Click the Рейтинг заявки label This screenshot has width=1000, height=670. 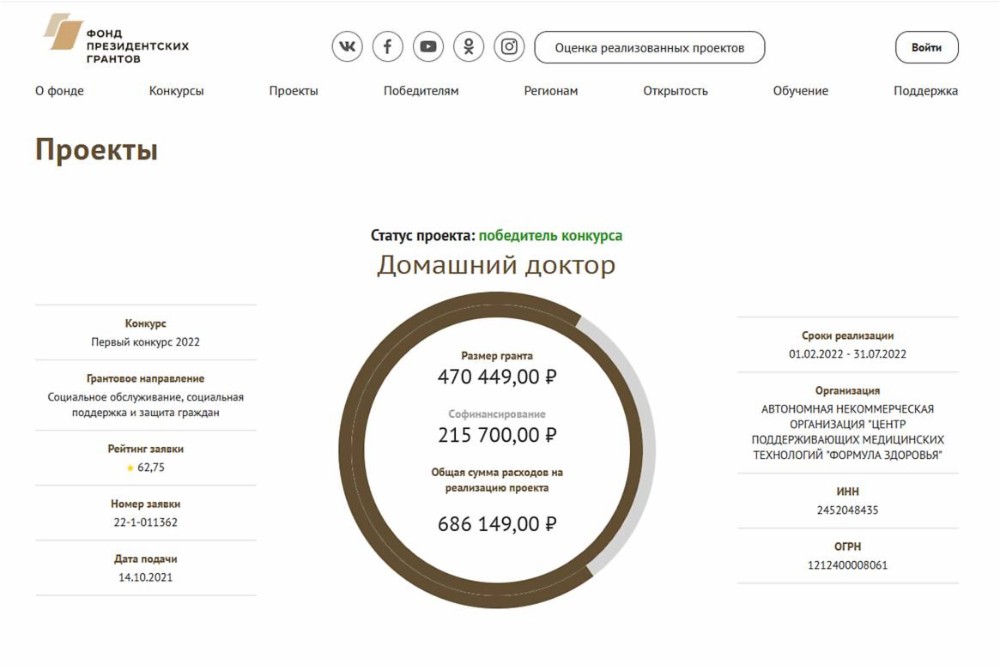click(145, 449)
